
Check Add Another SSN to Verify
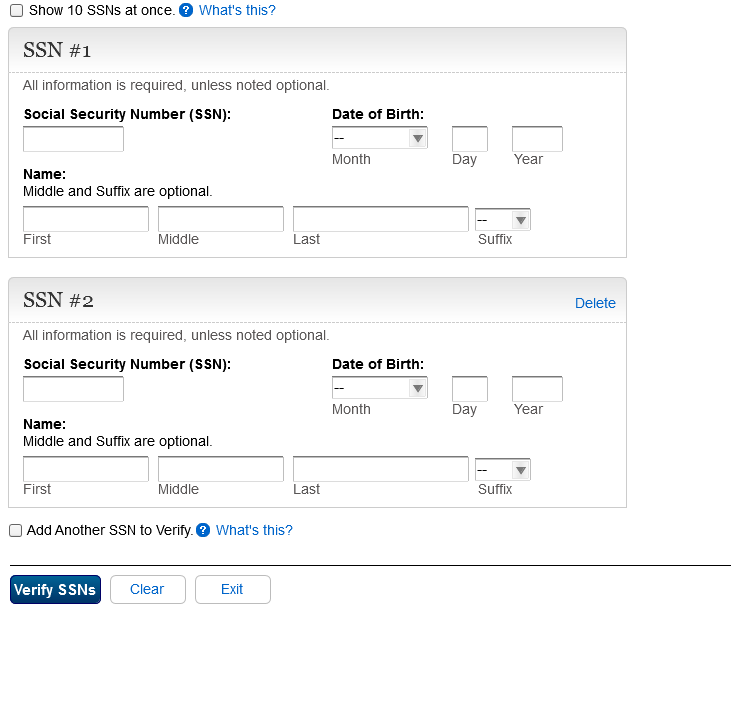pyautogui.click(x=16, y=531)
